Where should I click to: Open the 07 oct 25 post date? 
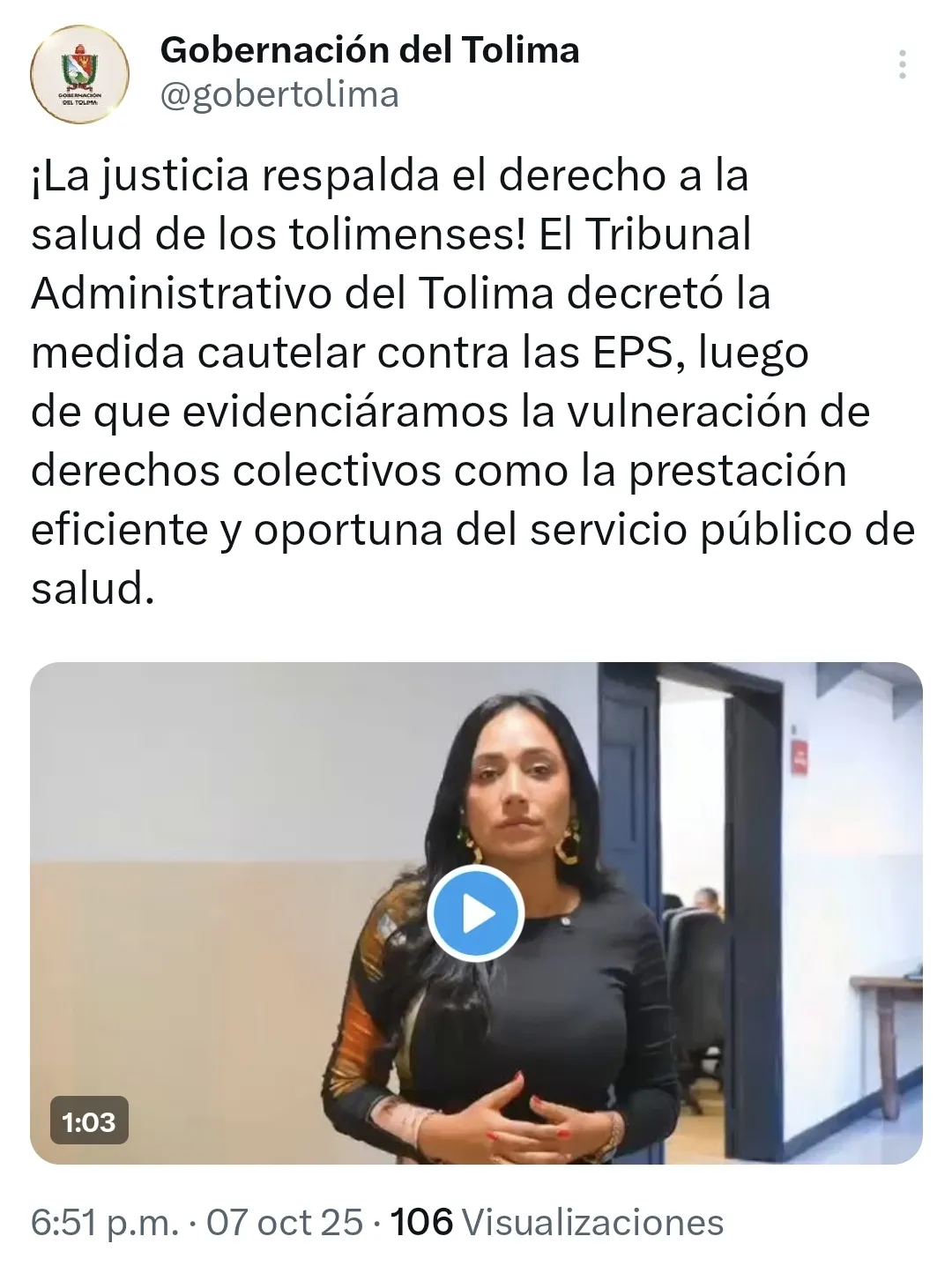pos(284,1223)
